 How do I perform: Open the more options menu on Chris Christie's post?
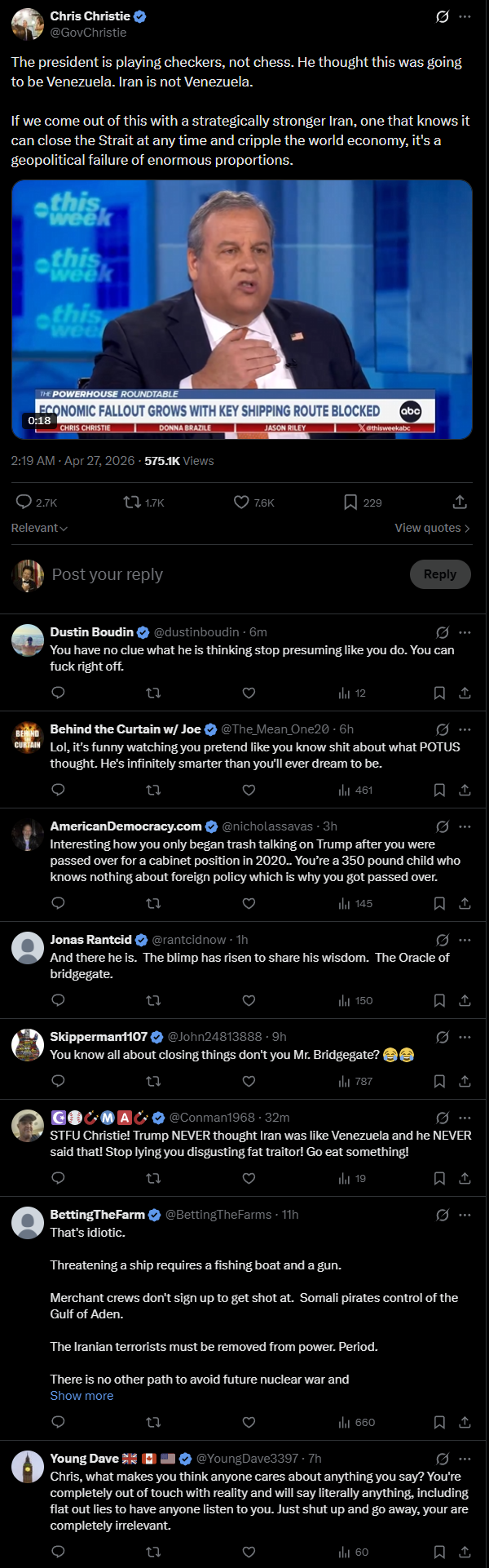(x=465, y=16)
